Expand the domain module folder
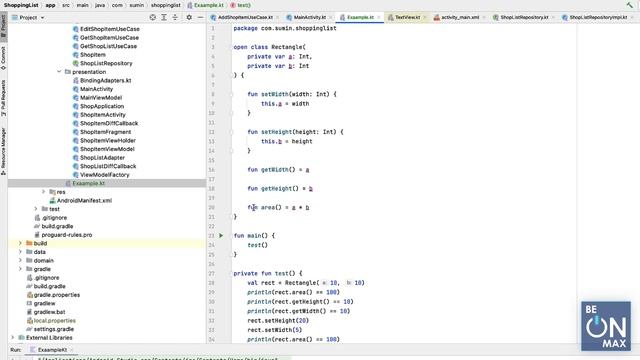Screen dimensions: 640x360 tap(20, 260)
